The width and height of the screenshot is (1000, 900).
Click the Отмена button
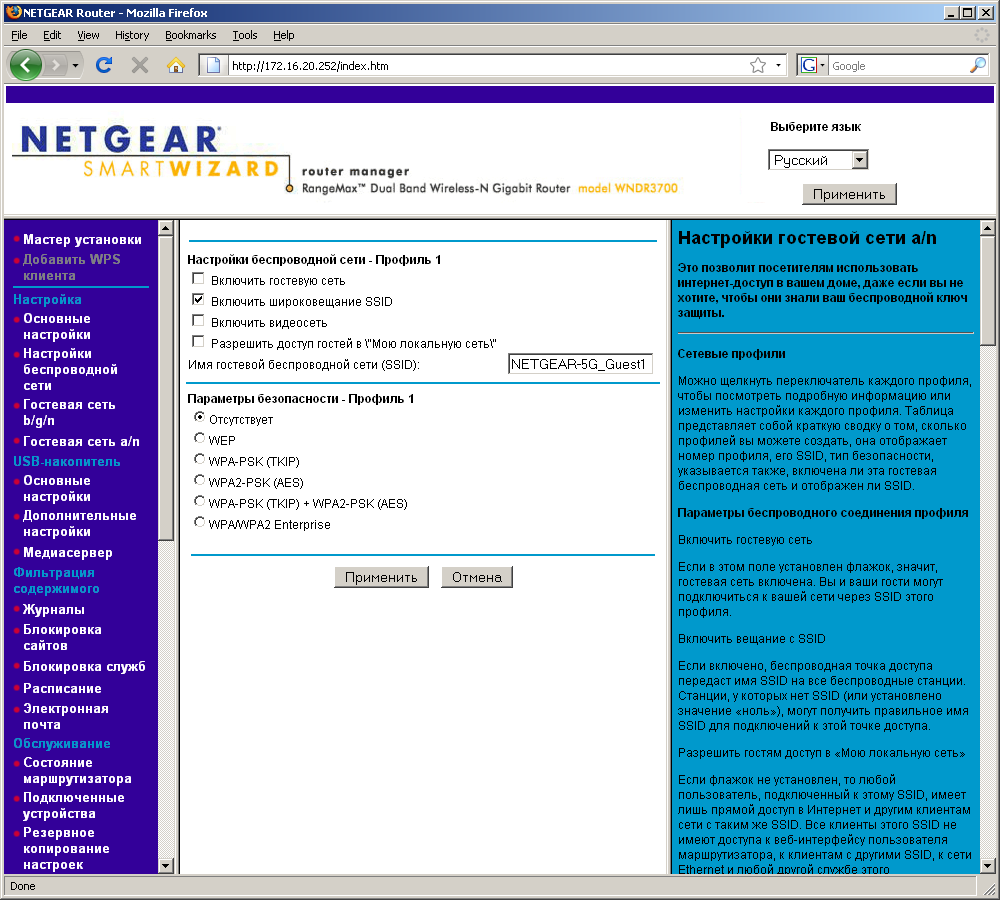(x=476, y=577)
